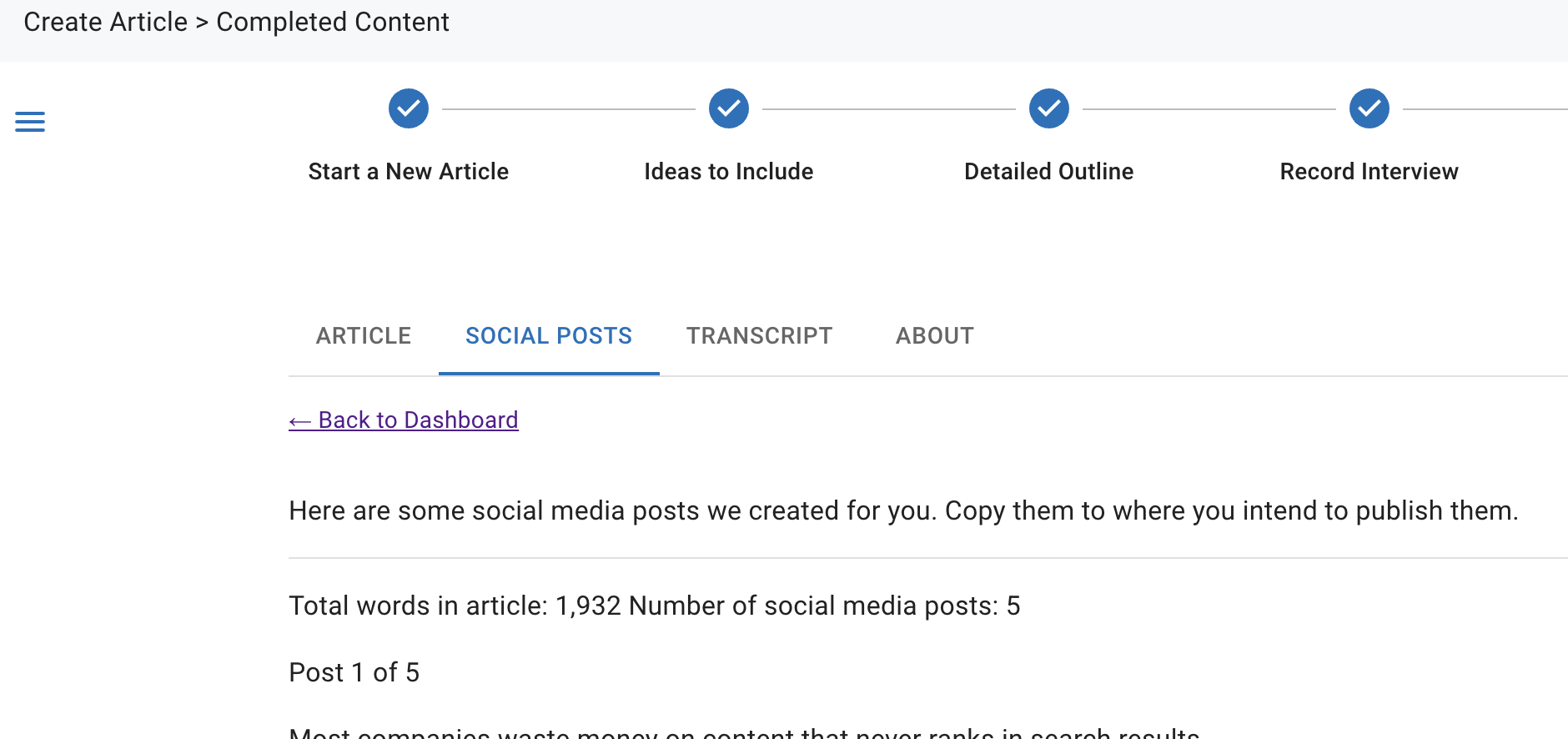Open the hamburger navigation menu

coord(30,122)
